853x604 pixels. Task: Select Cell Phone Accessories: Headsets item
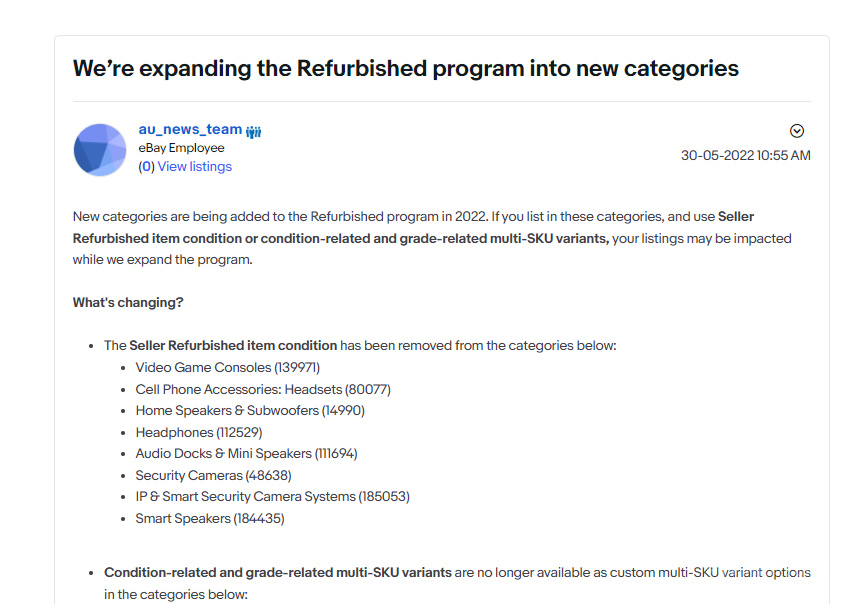[263, 390]
